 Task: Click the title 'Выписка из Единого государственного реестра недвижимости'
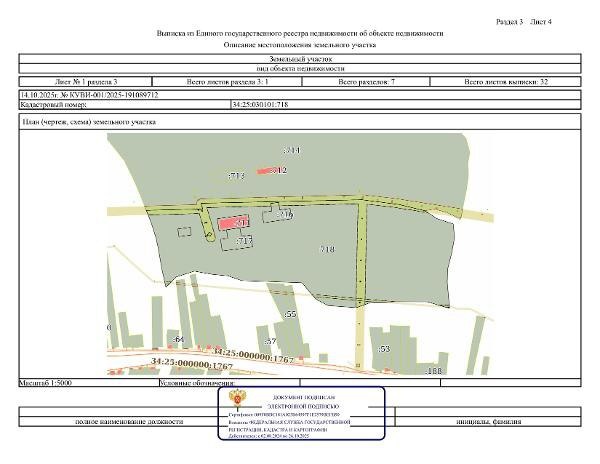(x=300, y=33)
